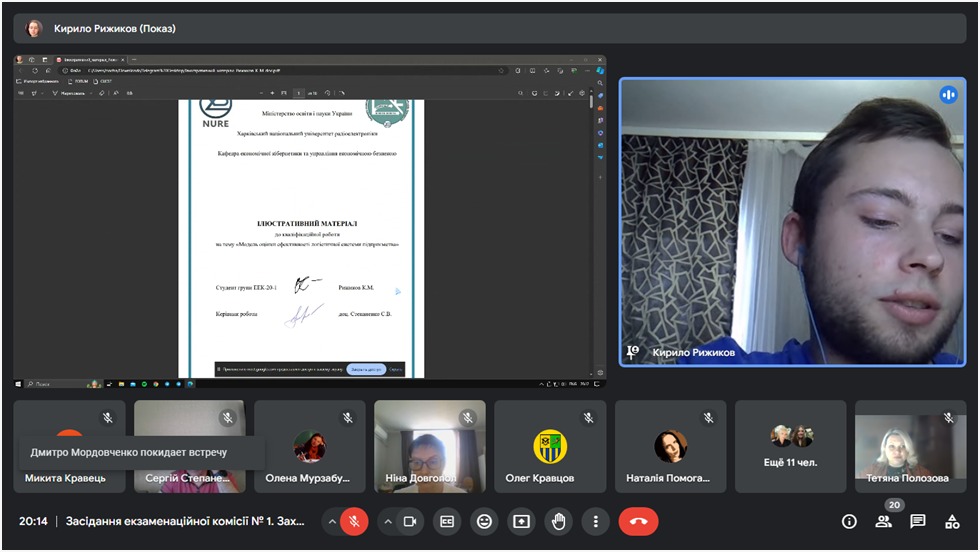Viewport: 980px width, 552px height.
Task: Select Наталія Помога's participant tile
Action: point(670,446)
